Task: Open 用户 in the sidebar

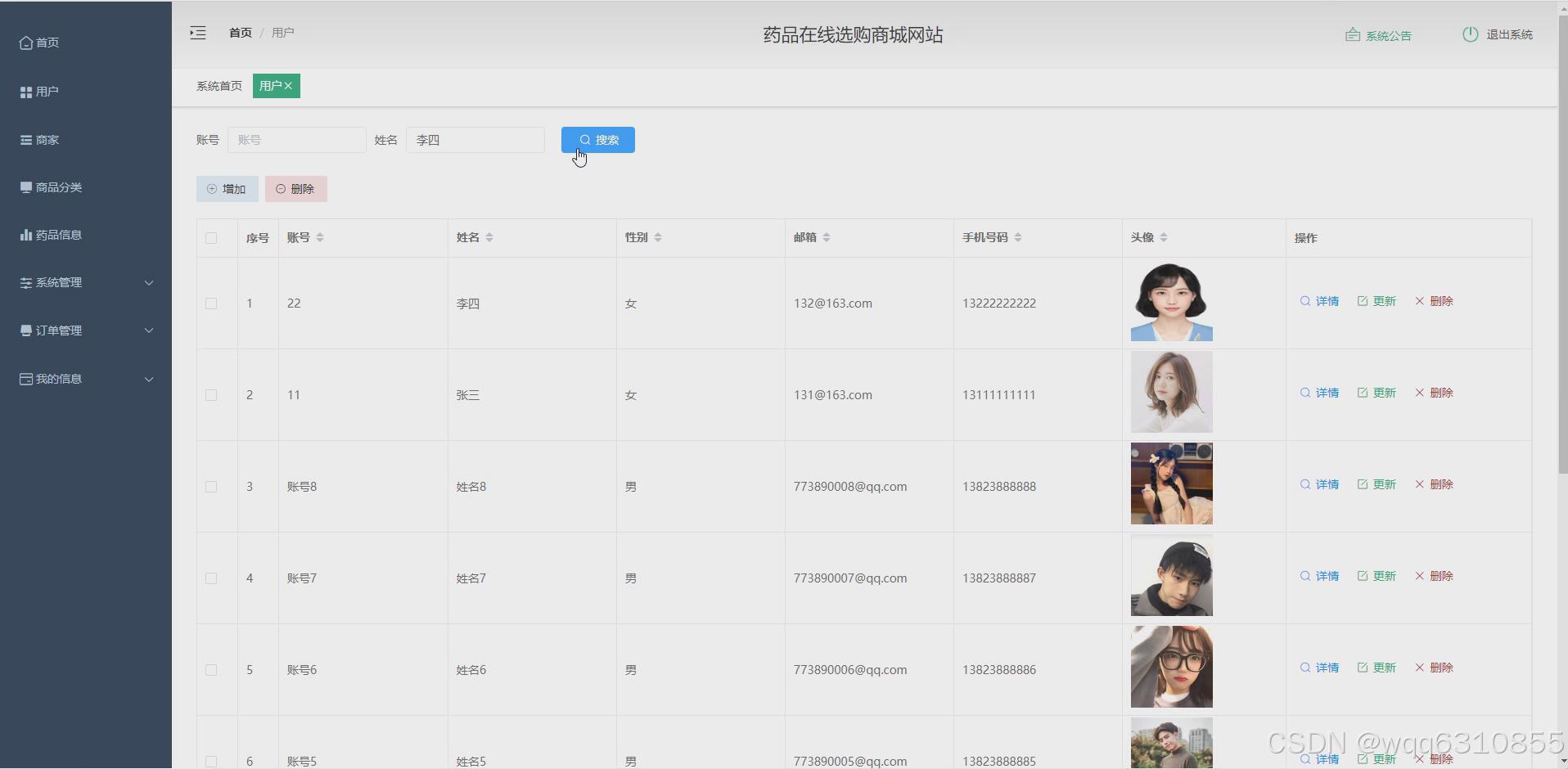Action: tap(39, 92)
